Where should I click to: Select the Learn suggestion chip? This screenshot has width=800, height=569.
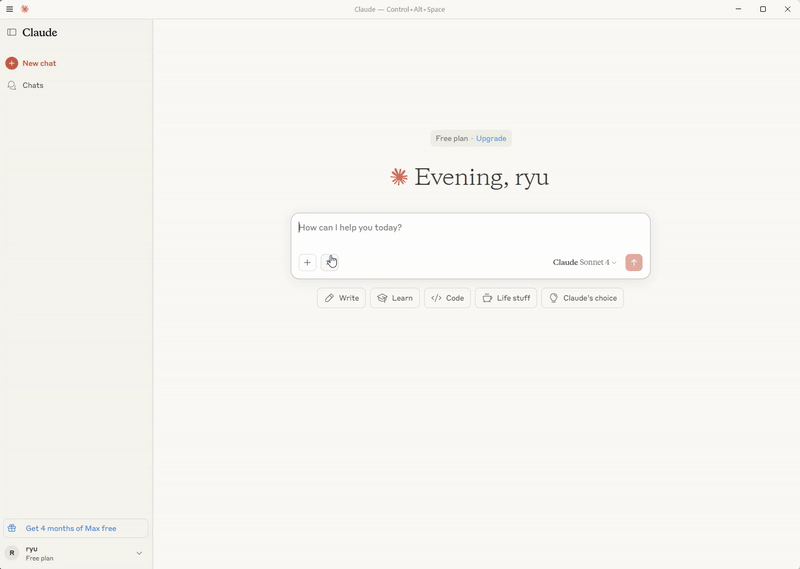pyautogui.click(x=394, y=298)
